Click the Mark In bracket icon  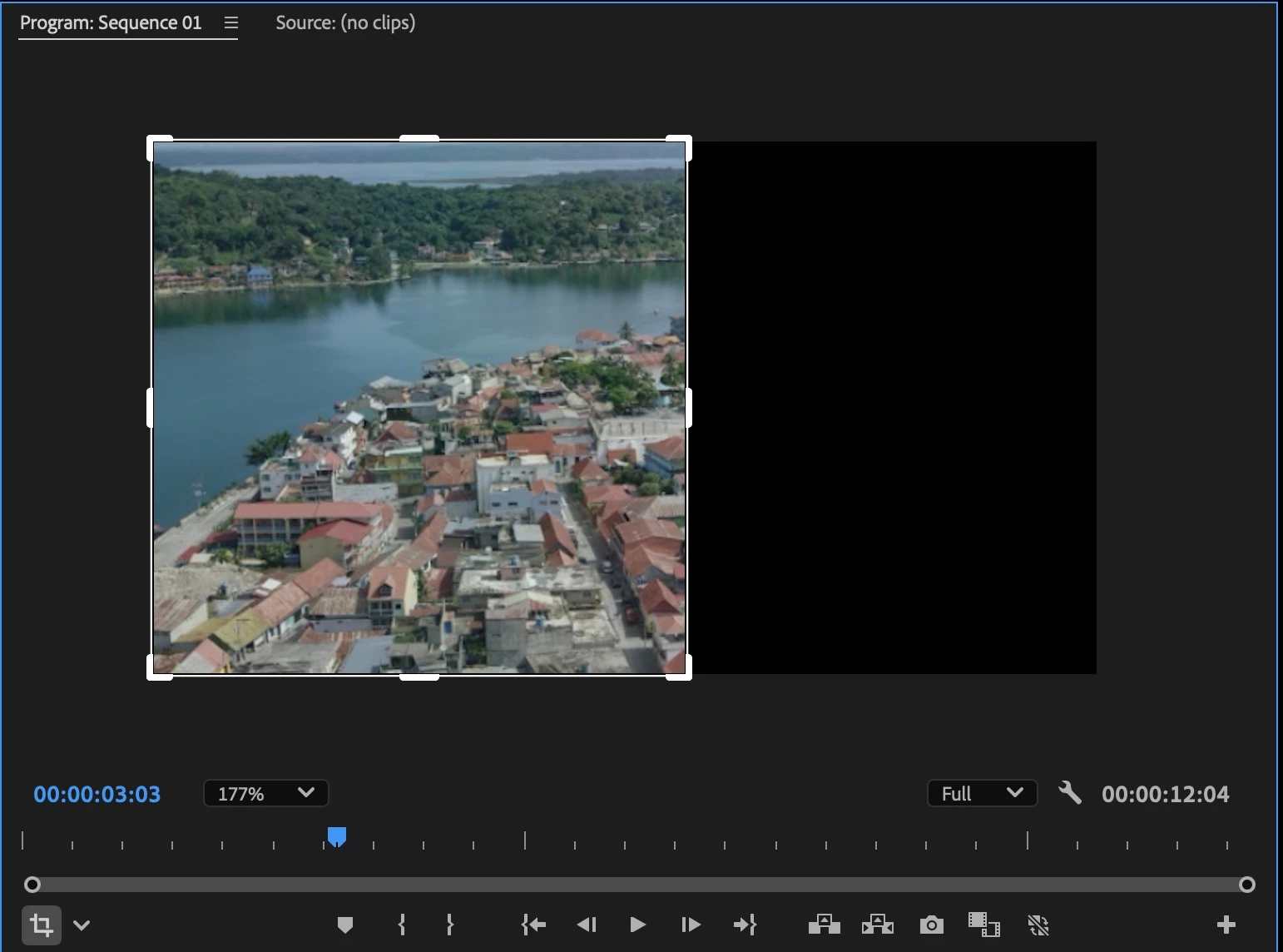[402, 925]
